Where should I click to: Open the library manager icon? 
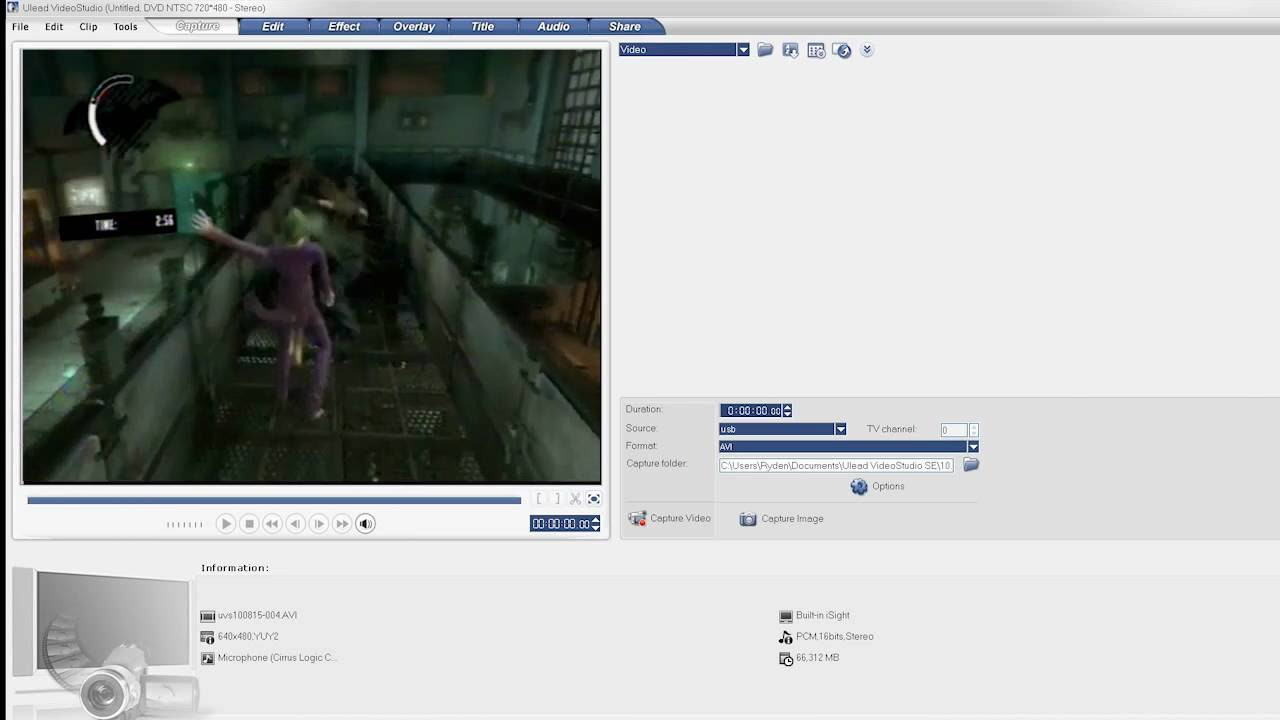pyautogui.click(x=816, y=50)
